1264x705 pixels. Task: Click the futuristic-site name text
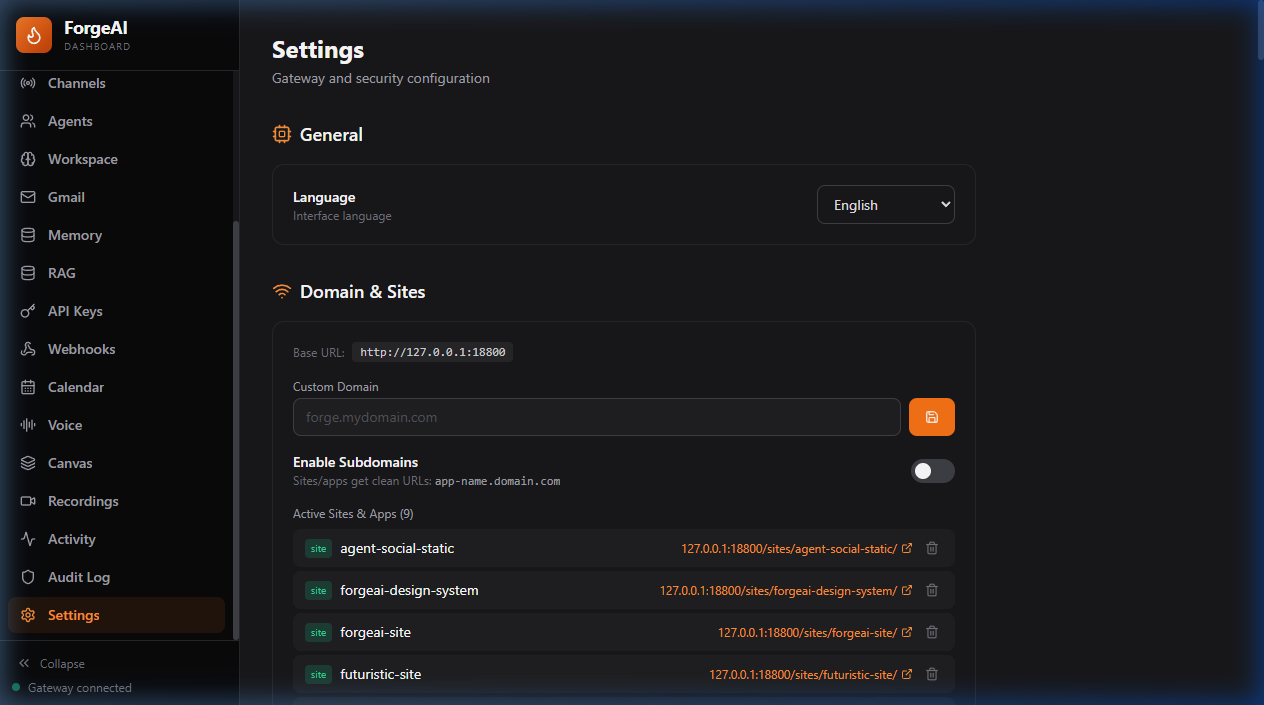pyautogui.click(x=380, y=674)
